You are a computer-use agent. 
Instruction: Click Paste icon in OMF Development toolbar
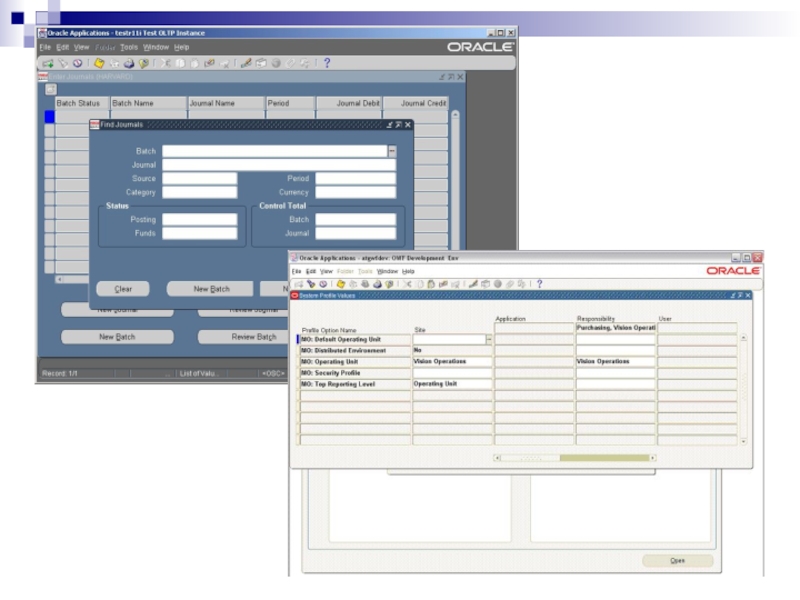(x=431, y=284)
